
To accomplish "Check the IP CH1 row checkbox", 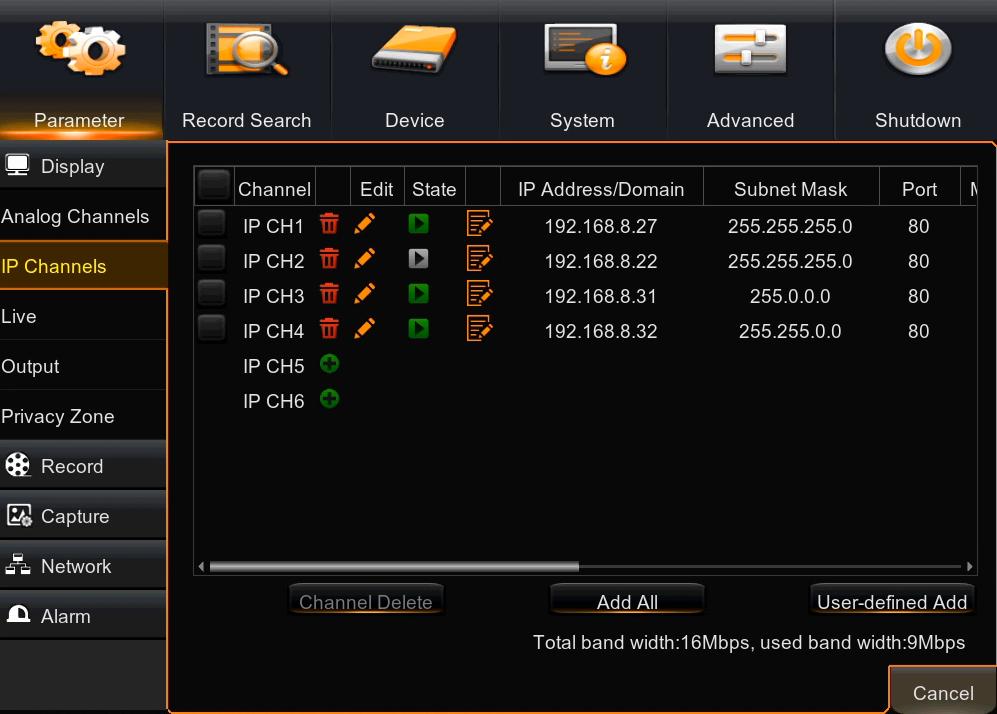I will point(211,223).
